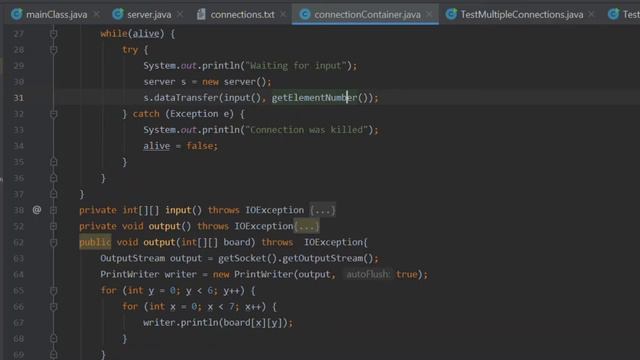
Task: Click the fold end marker on line 37
Action: click(53, 194)
